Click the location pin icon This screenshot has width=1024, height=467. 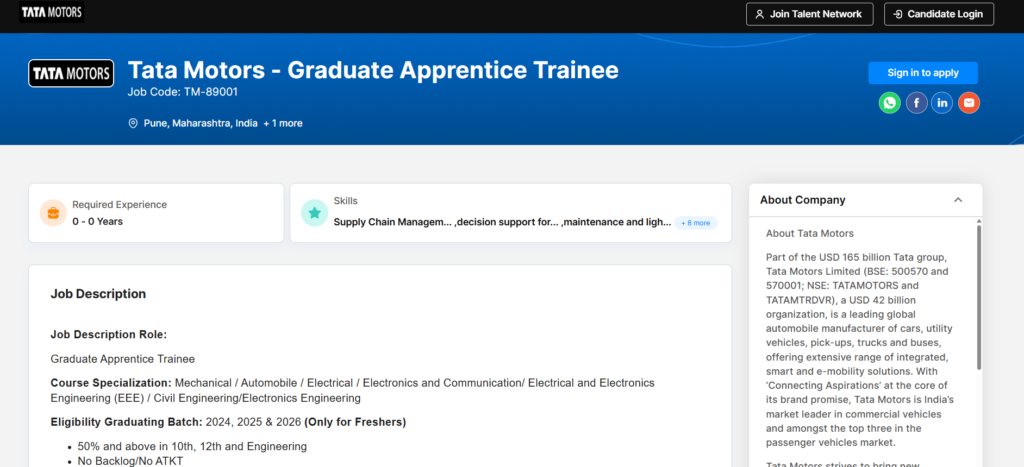133,123
